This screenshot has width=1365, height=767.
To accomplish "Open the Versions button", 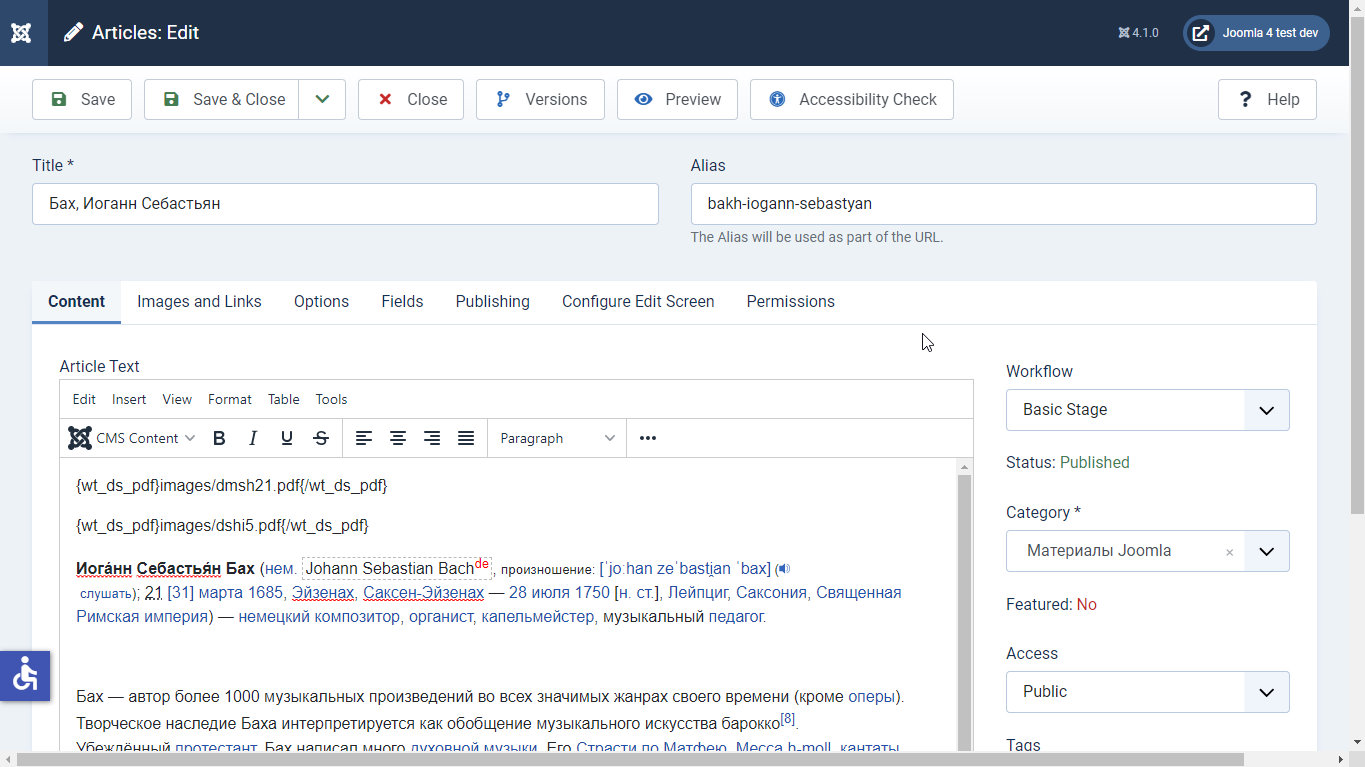I will (540, 99).
